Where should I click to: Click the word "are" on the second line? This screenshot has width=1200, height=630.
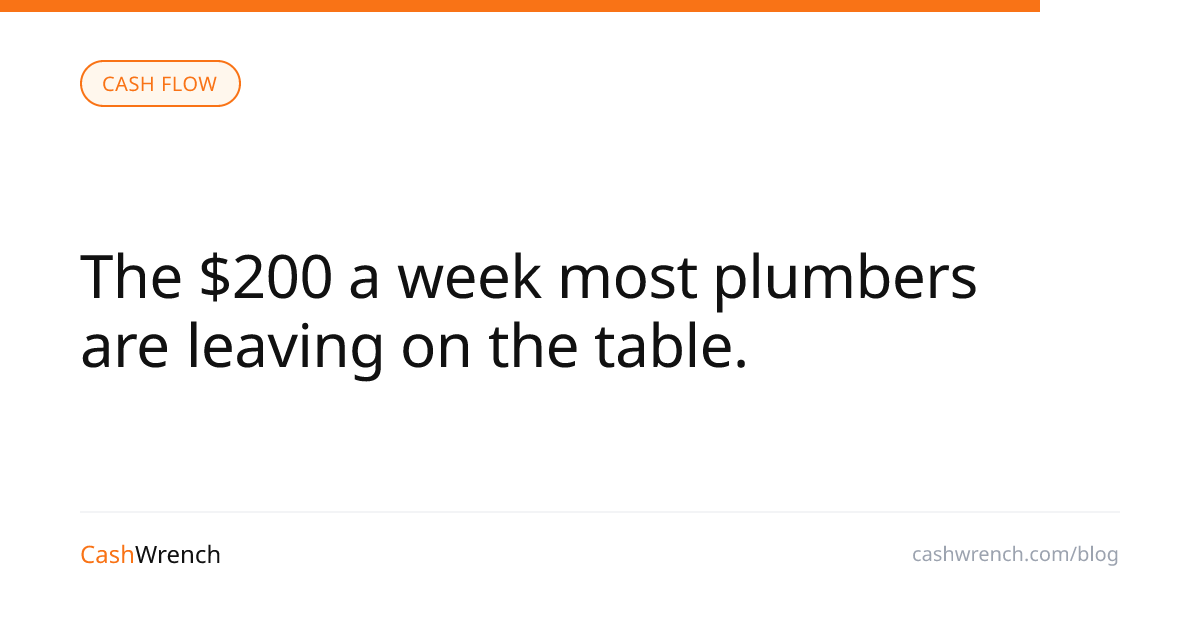coord(125,347)
